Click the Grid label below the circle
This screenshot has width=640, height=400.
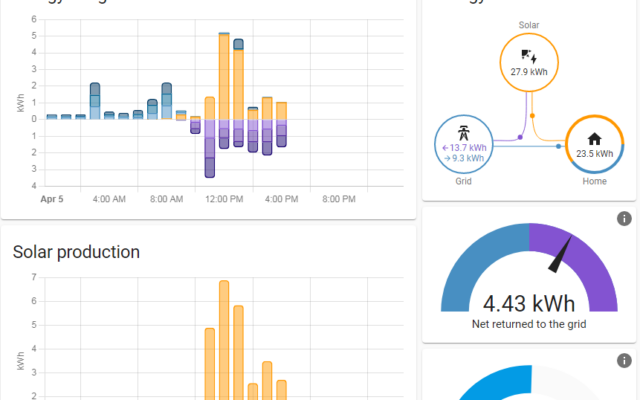click(463, 181)
